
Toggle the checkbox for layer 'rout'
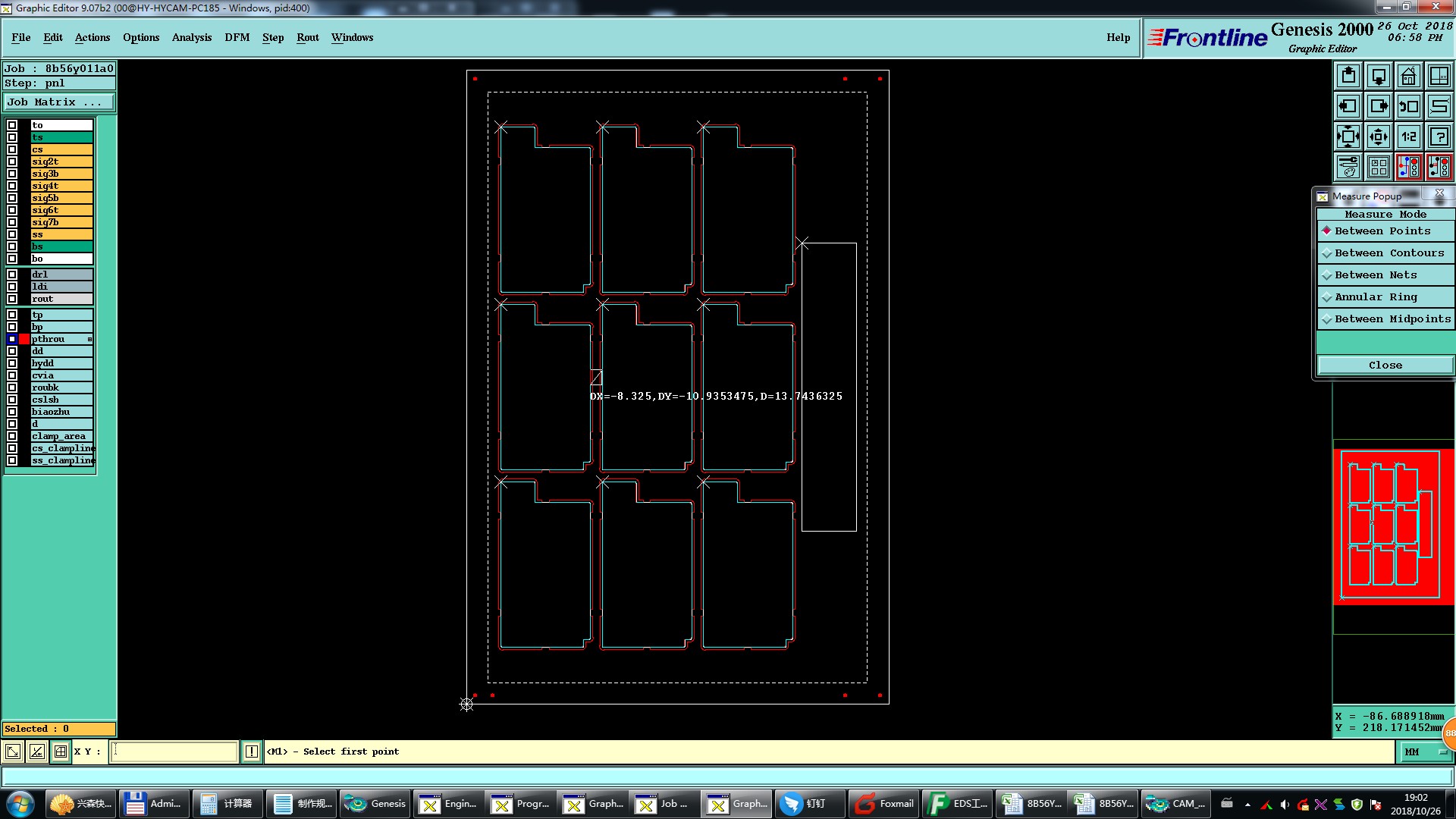[x=12, y=299]
